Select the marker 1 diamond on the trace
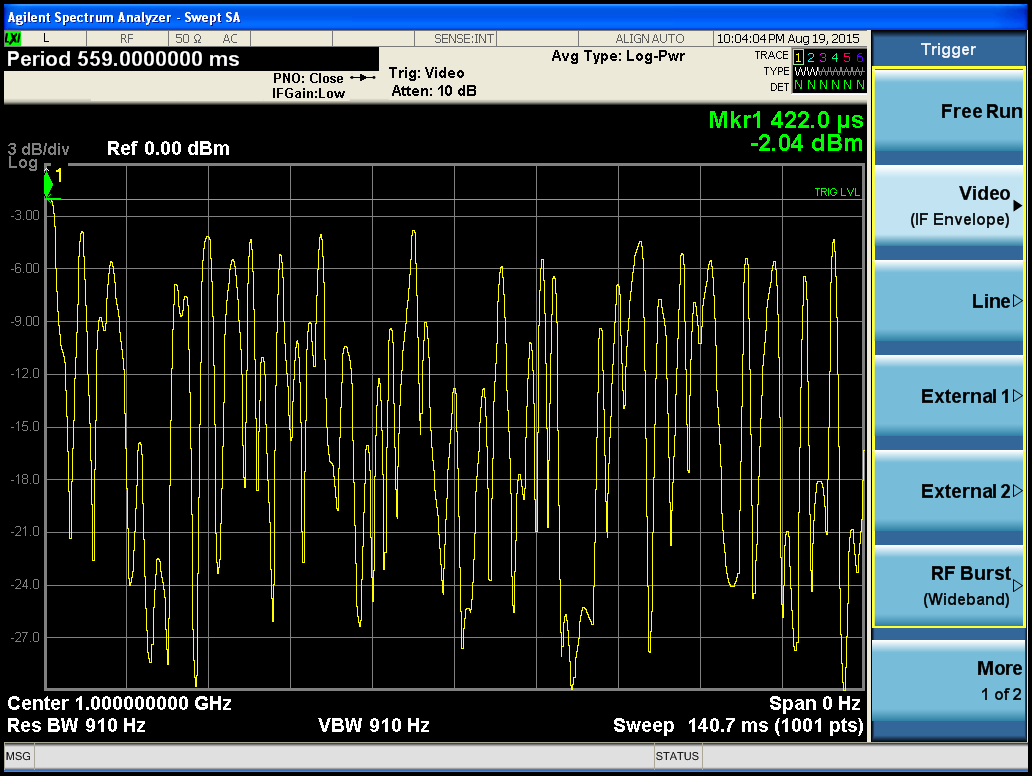The image size is (1032, 776). click(x=47, y=184)
